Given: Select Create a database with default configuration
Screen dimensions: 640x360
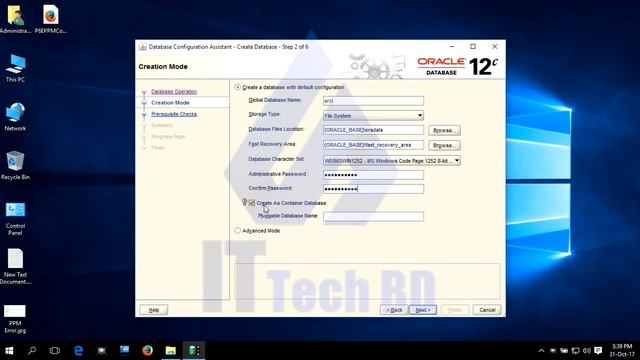Looking at the screenshot, I should click(238, 87).
